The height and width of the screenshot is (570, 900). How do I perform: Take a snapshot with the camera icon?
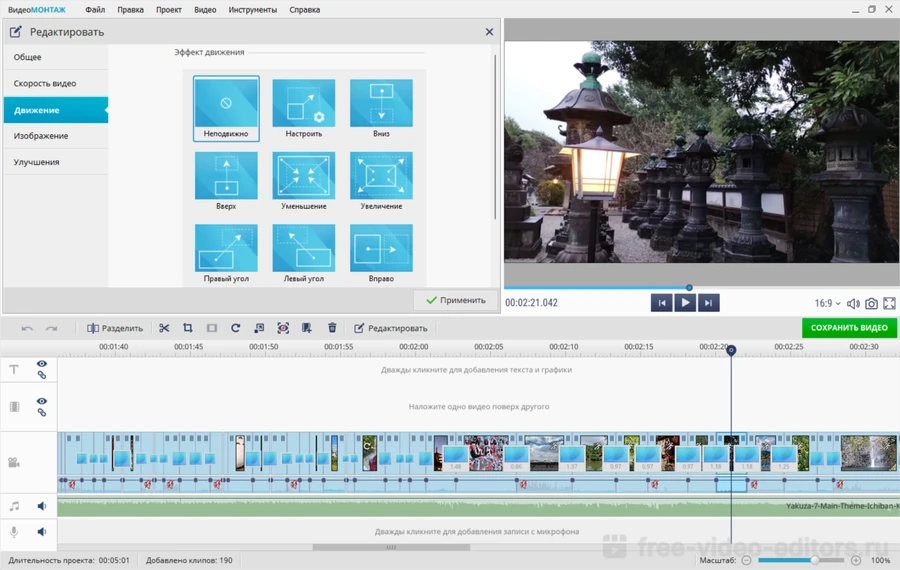point(871,303)
